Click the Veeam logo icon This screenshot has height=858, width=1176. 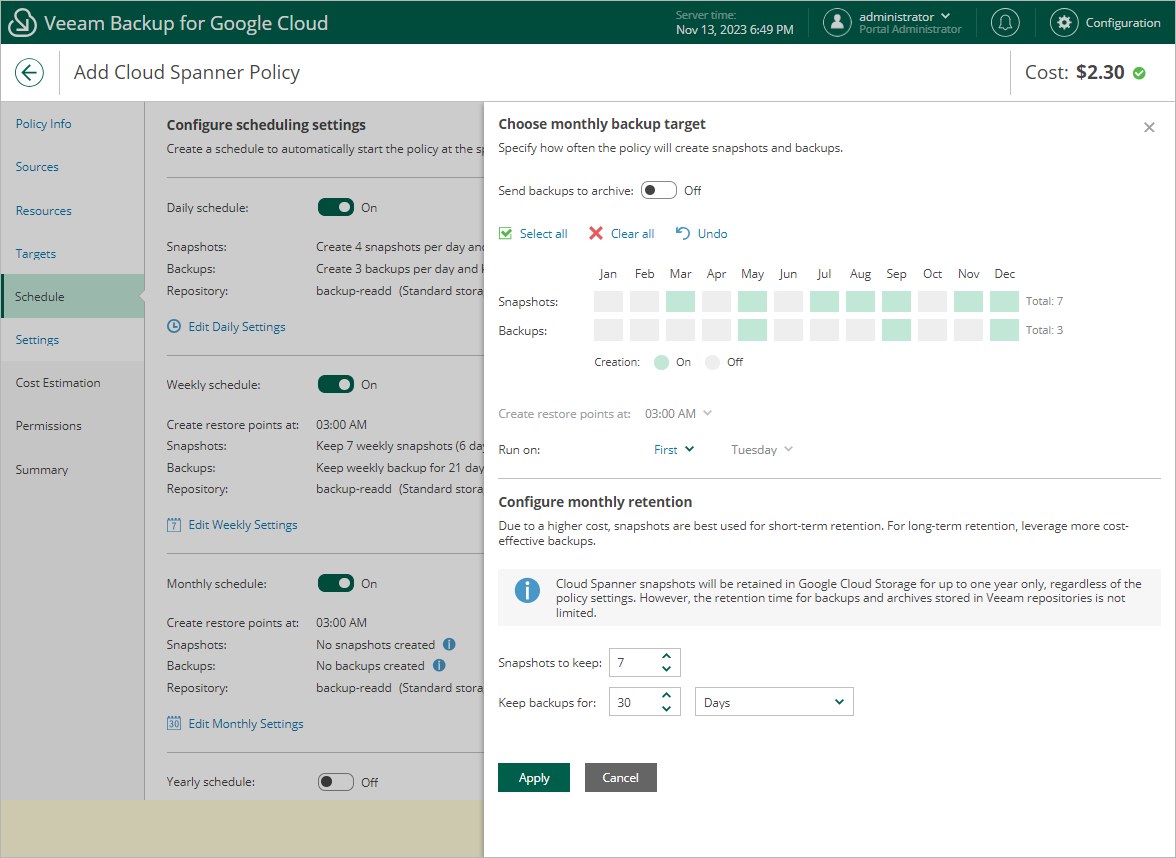pos(22,22)
